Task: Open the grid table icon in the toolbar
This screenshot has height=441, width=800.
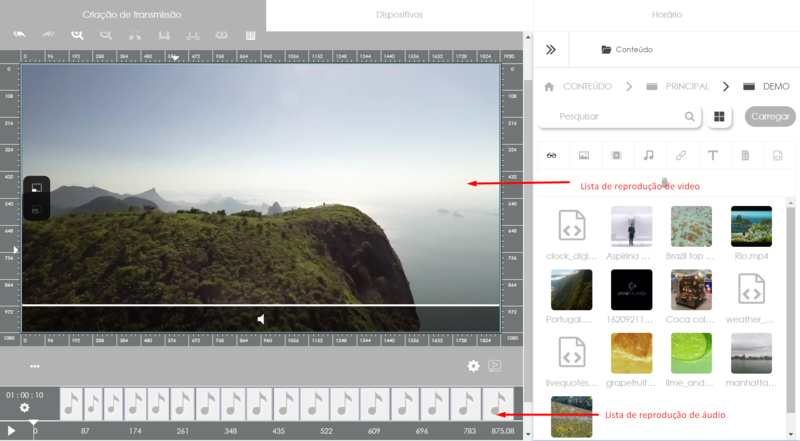Action: tap(250, 34)
